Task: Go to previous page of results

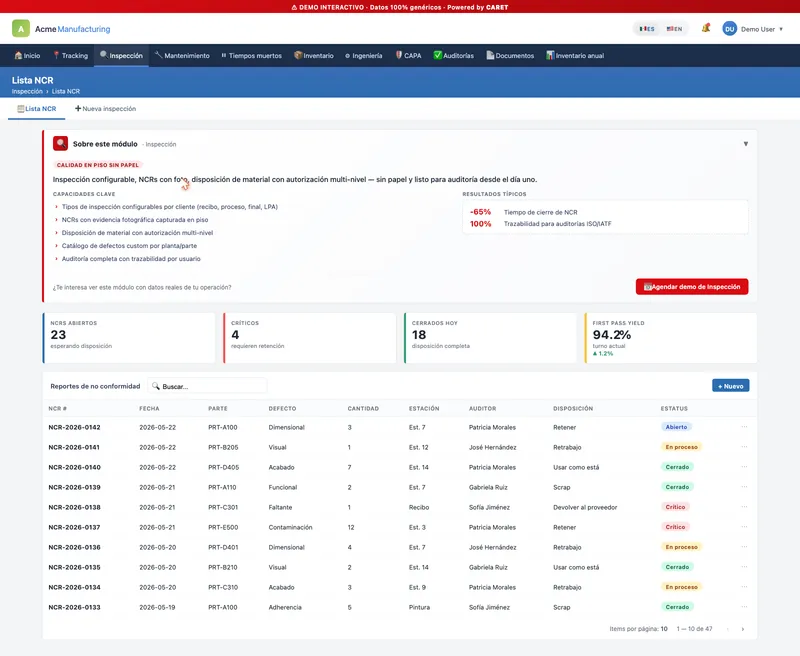Action: point(728,629)
